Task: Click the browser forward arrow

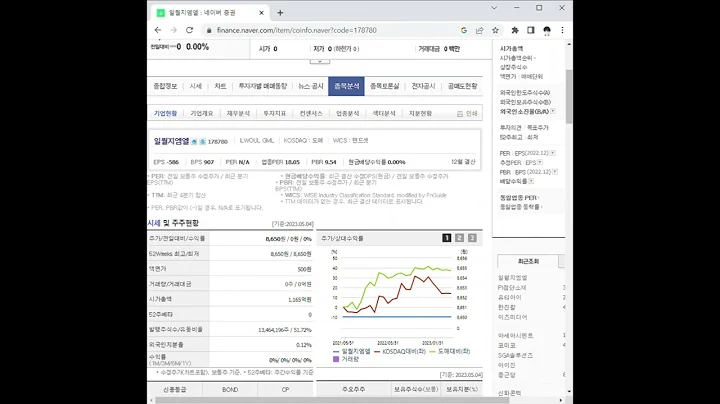Action: pos(174,30)
